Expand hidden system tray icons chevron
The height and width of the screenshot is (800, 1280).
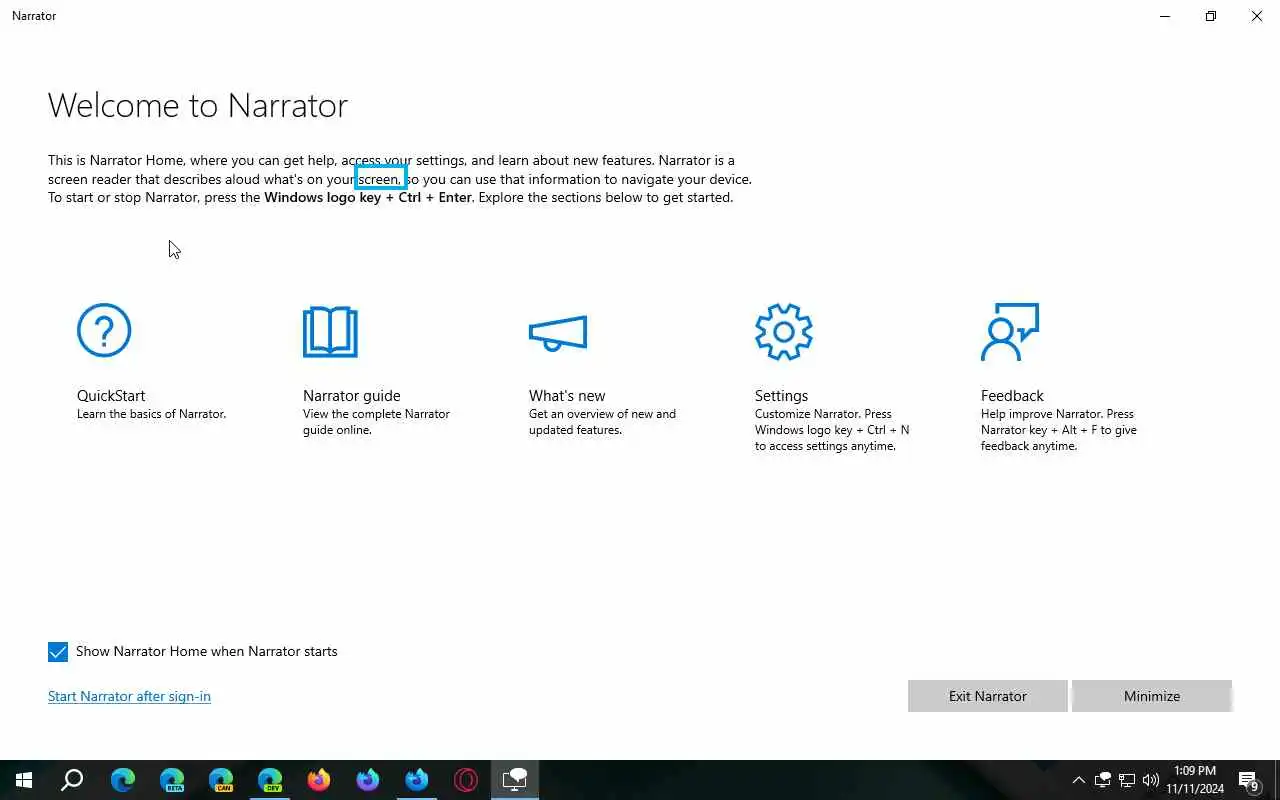(1078, 780)
